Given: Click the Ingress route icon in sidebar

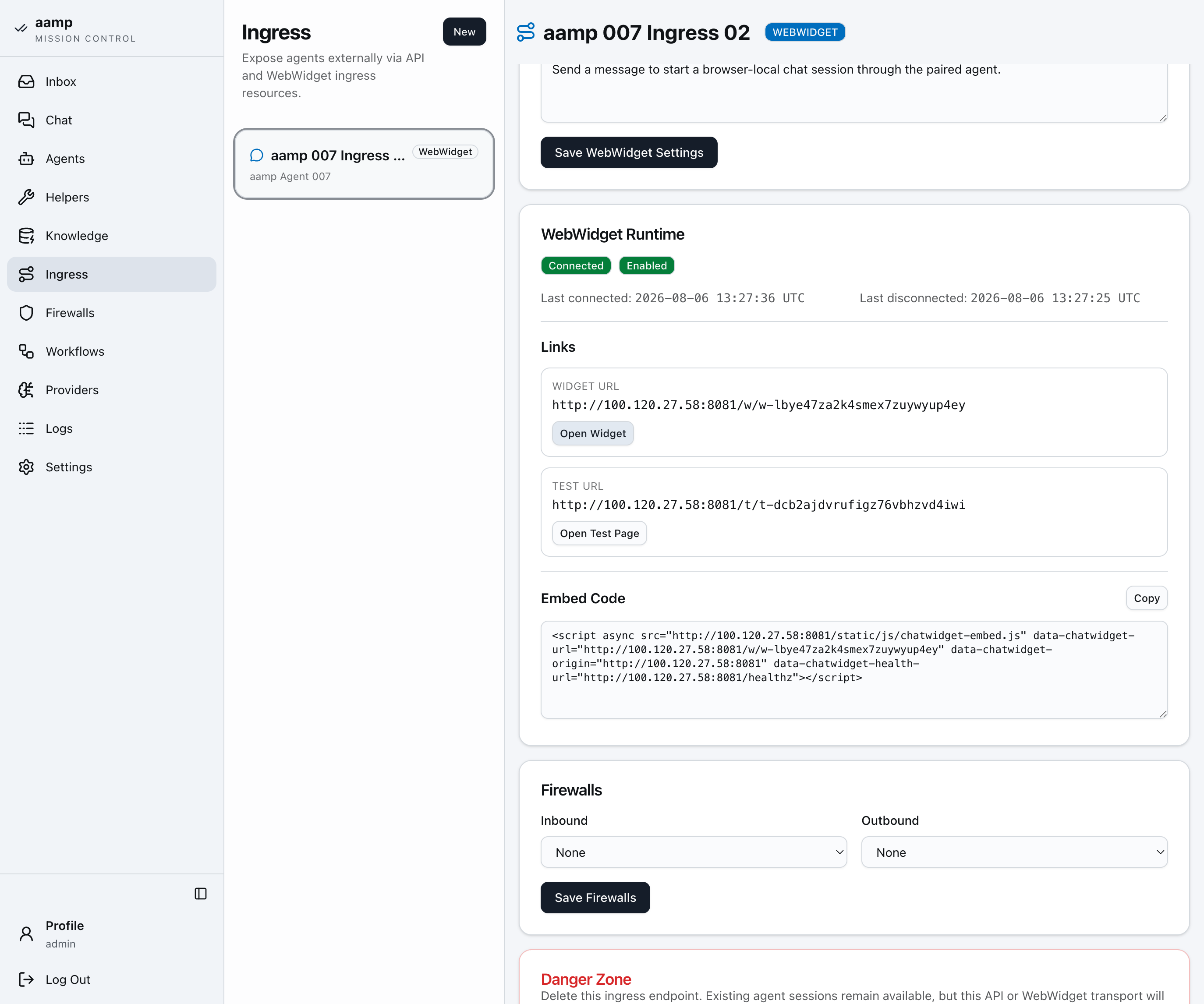Looking at the screenshot, I should pyautogui.click(x=26, y=274).
